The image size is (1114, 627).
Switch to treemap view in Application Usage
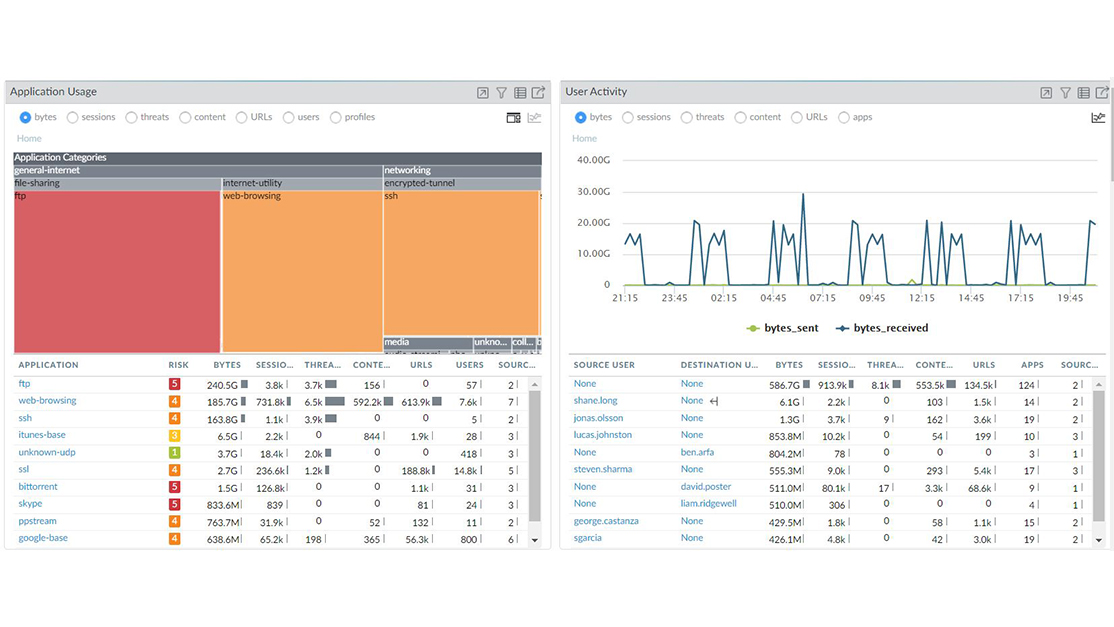click(x=513, y=118)
